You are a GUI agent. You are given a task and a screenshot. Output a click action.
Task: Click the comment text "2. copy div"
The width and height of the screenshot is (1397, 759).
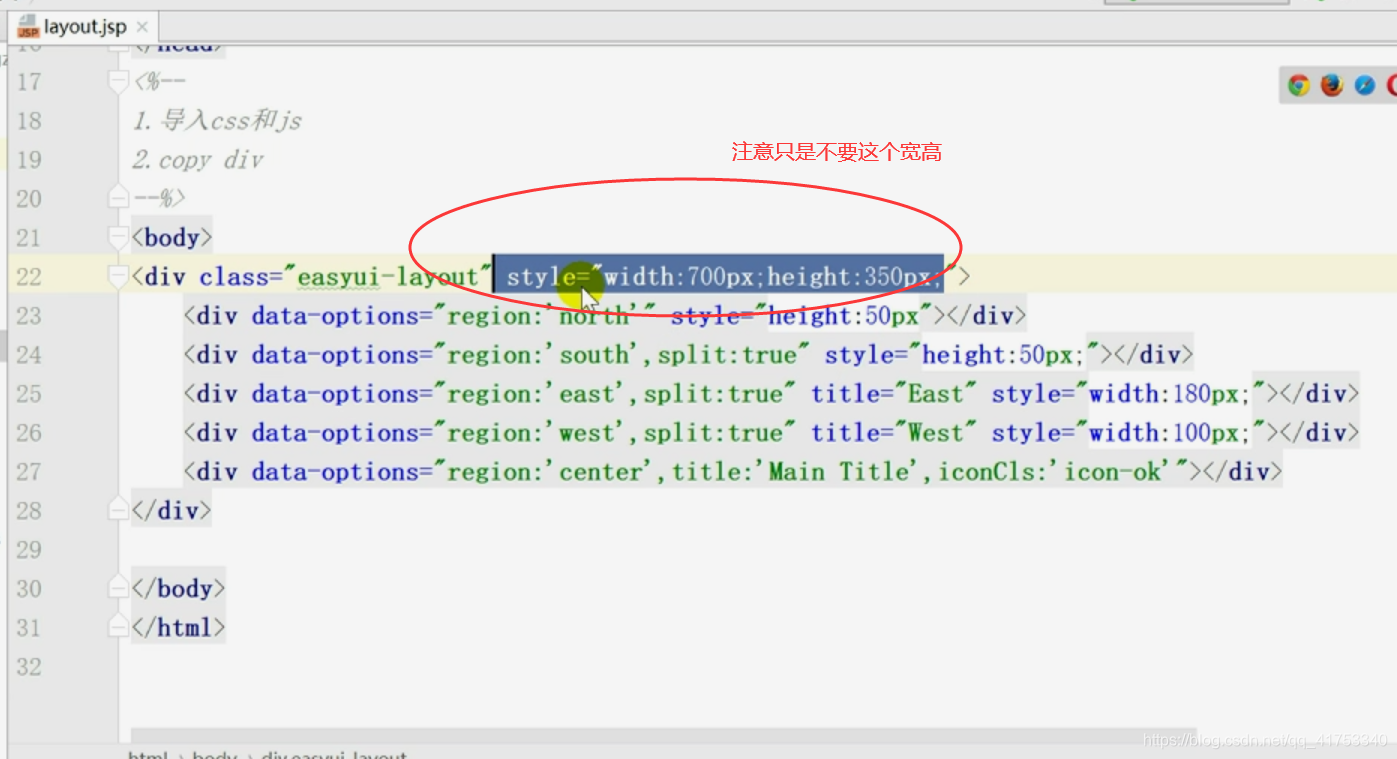[x=198, y=160]
